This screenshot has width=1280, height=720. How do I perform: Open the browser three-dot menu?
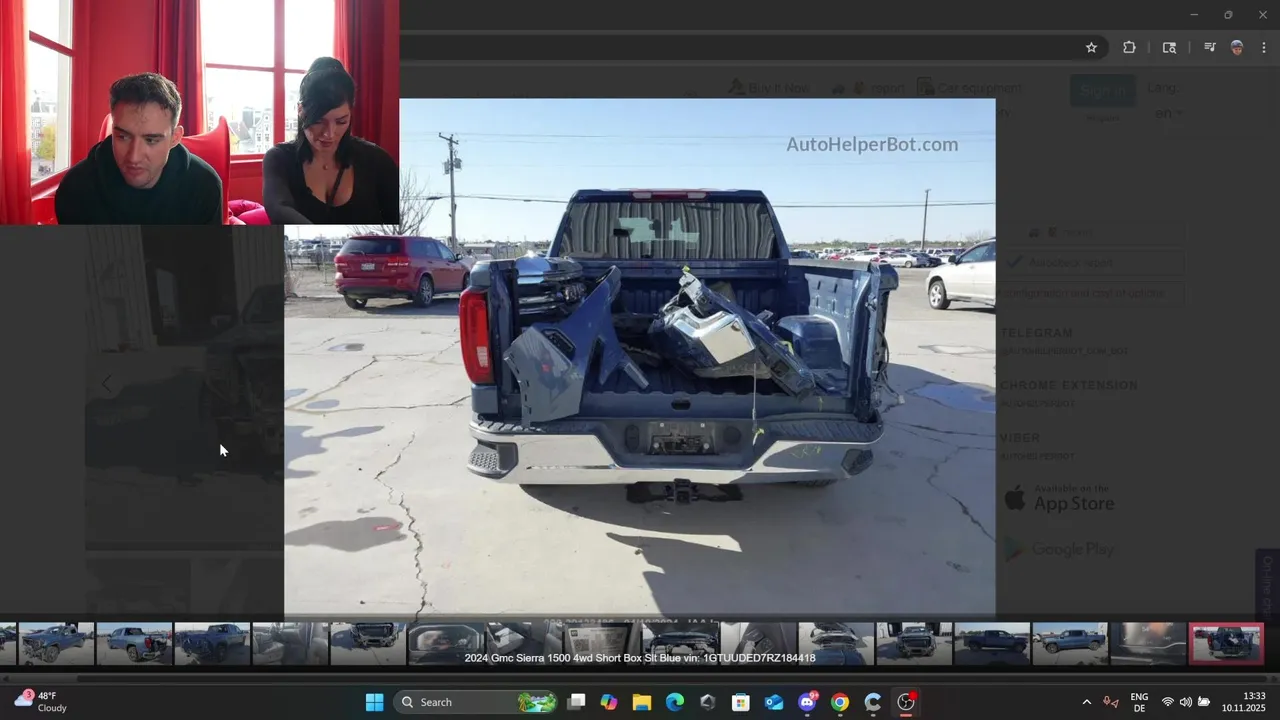[1264, 47]
